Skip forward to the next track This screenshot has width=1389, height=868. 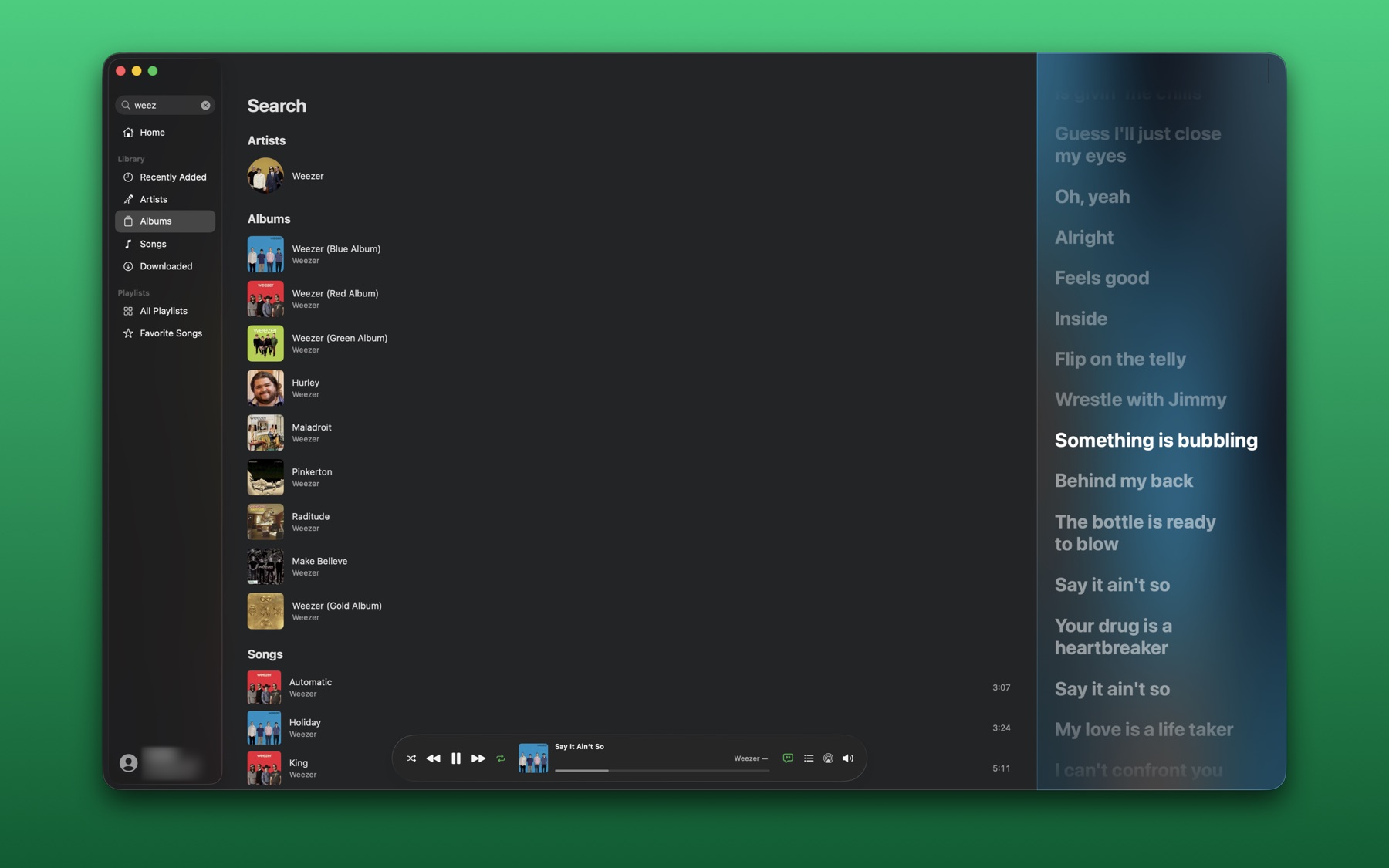point(478,758)
